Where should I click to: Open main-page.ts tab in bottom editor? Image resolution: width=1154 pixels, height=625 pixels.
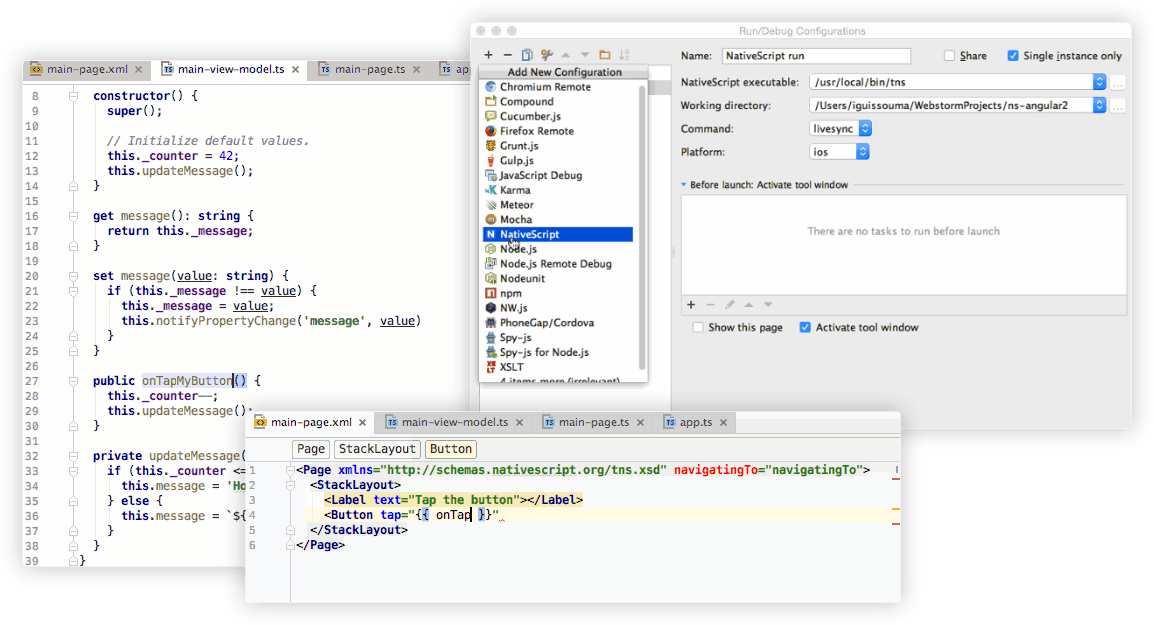coord(593,423)
